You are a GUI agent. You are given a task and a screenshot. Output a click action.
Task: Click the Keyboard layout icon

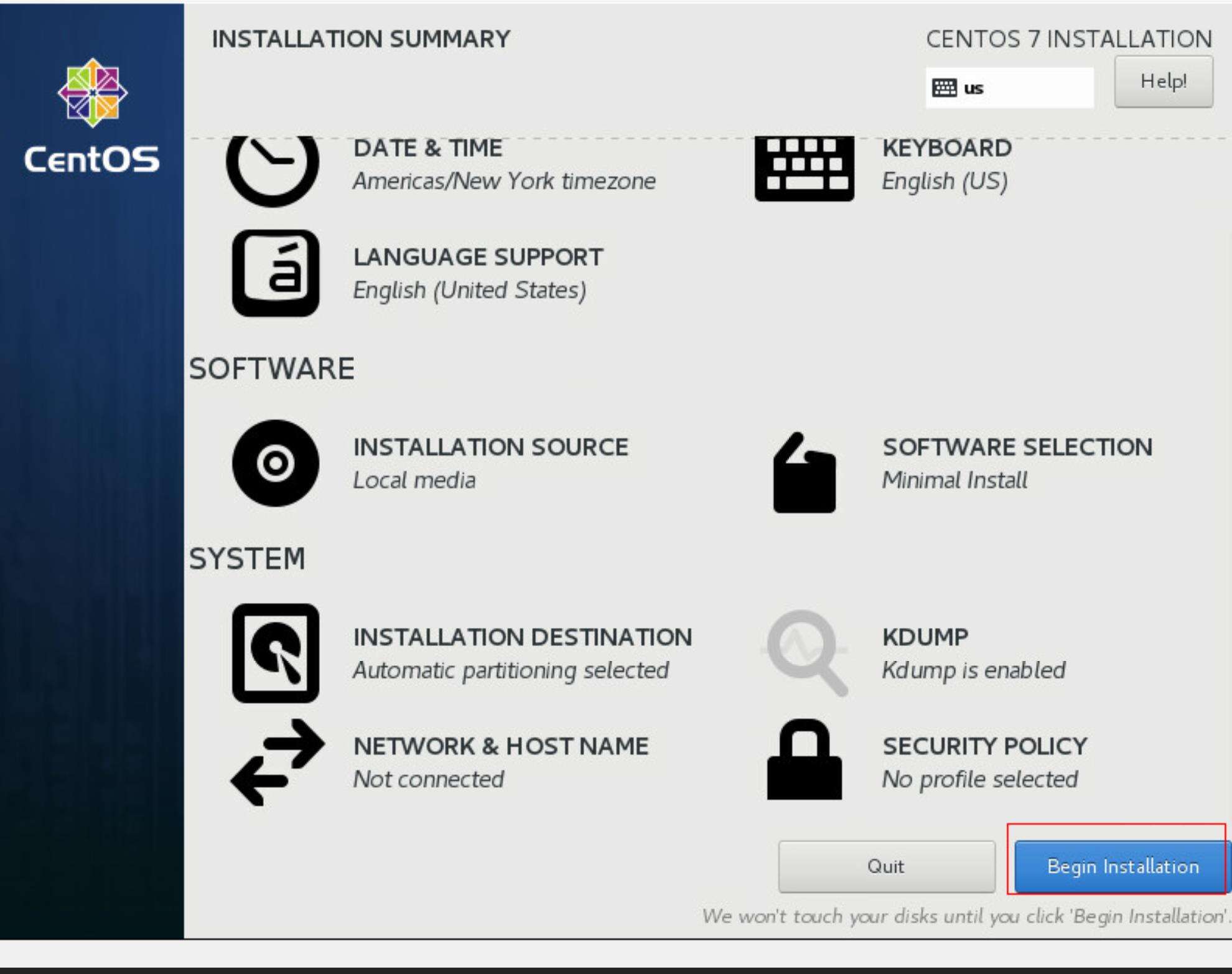[x=804, y=168]
